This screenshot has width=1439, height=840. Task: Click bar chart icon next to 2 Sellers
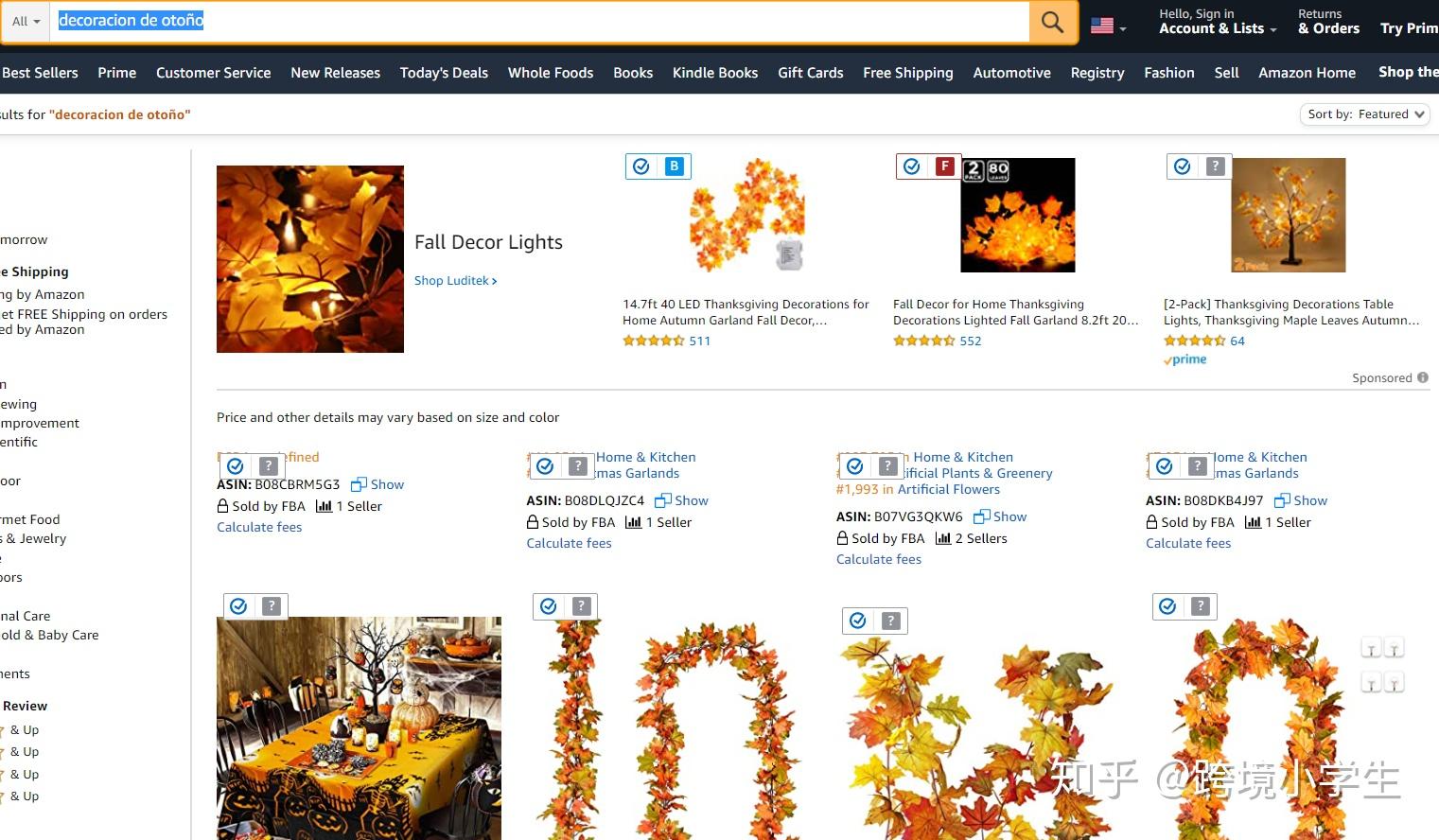943,538
